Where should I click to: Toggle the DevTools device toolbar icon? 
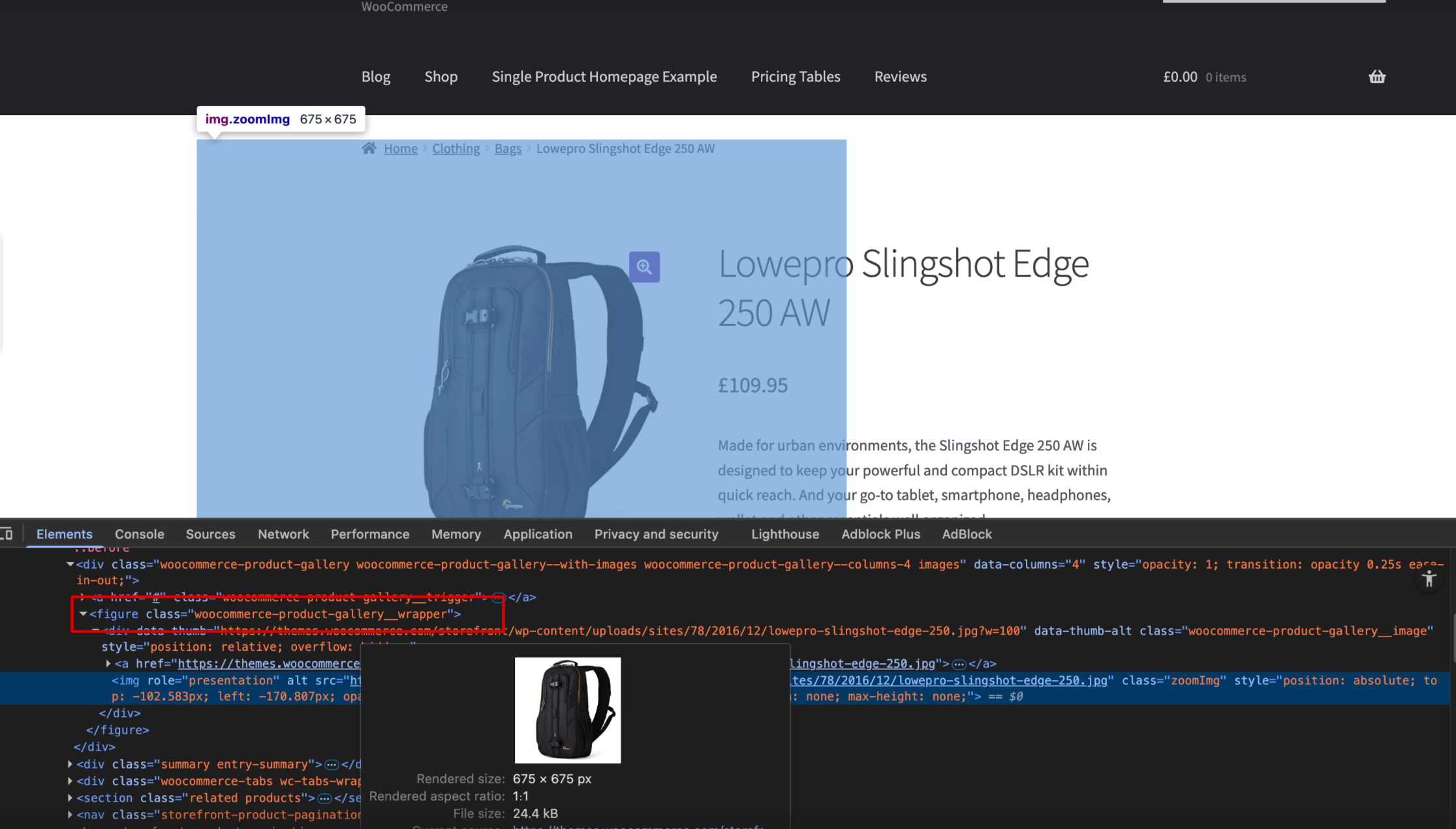point(7,534)
